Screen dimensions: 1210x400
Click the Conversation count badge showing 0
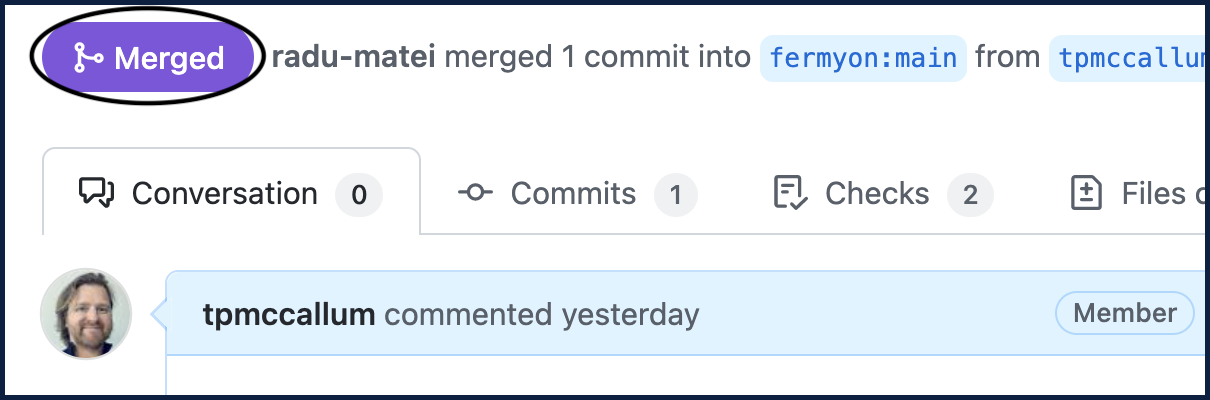359,194
